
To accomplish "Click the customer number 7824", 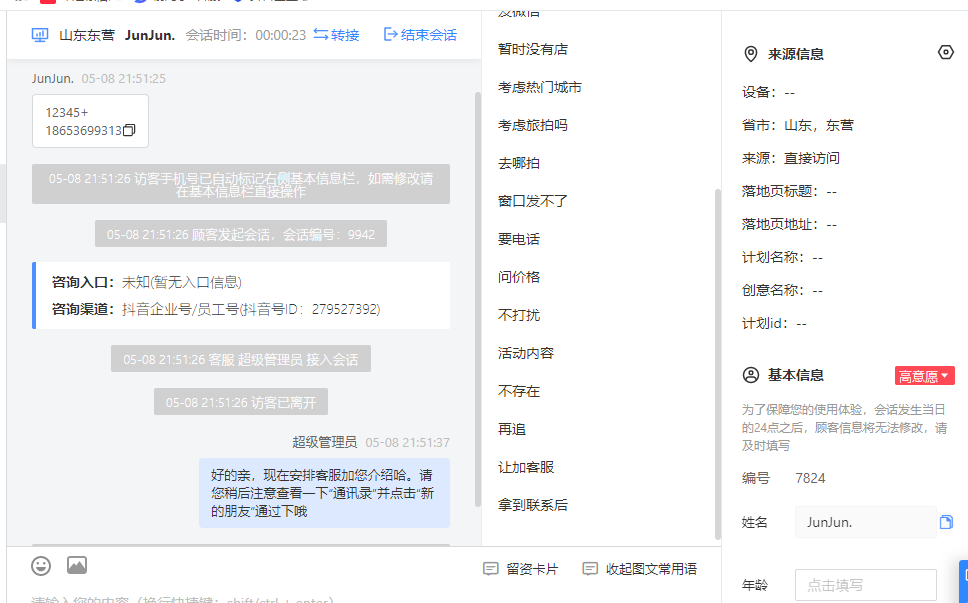I will tap(810, 478).
